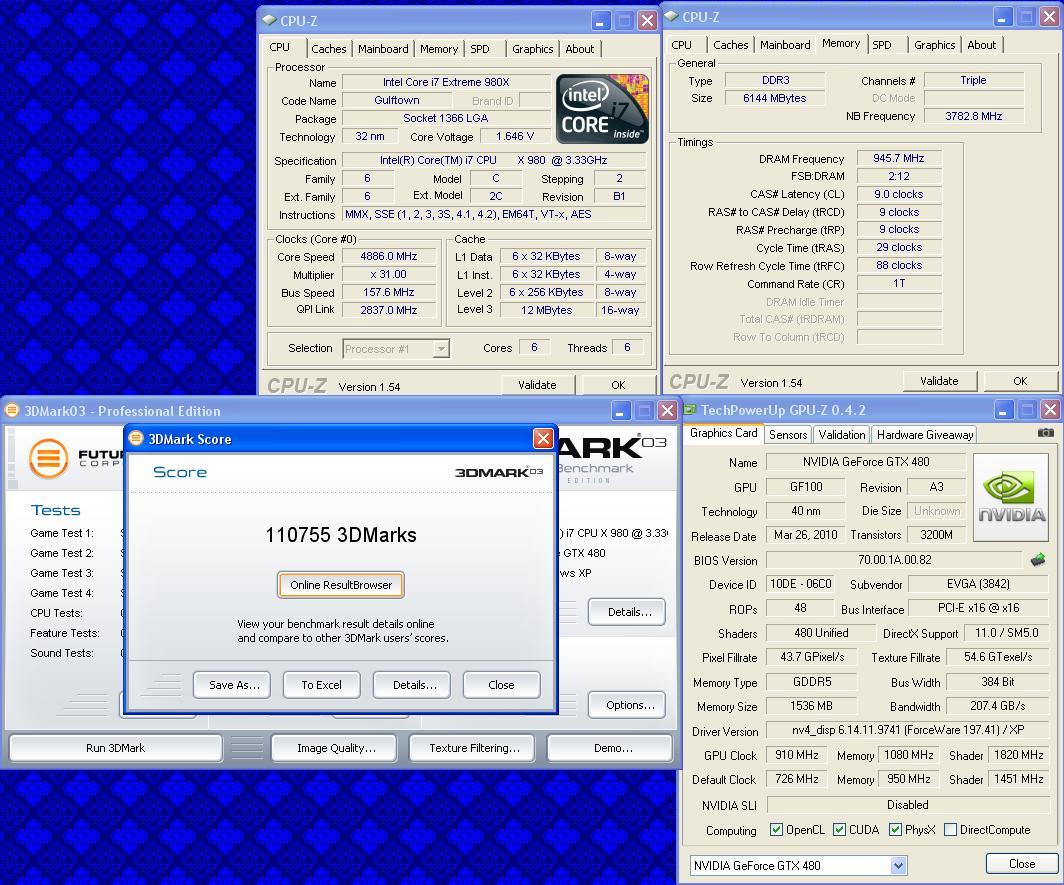Click the NVIDIA logo in GPU-Z
Viewport: 1064px width, 885px height.
pos(1010,497)
